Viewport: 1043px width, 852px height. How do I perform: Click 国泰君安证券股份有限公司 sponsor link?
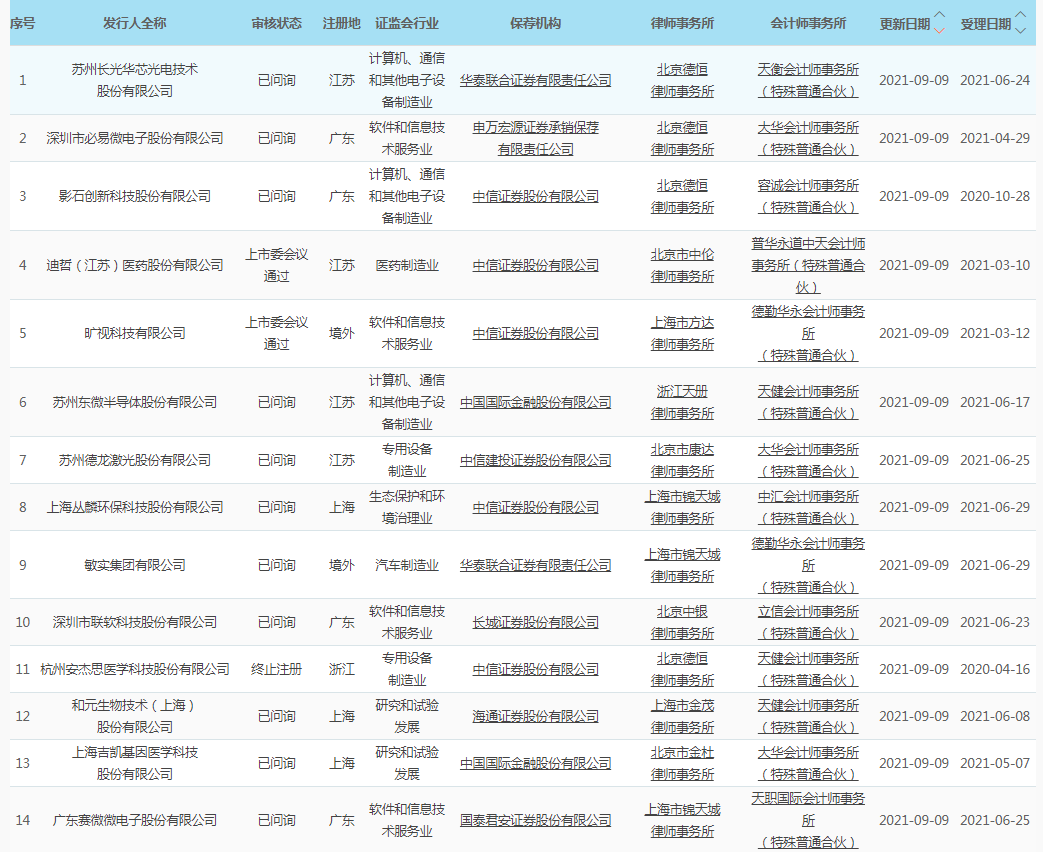click(x=535, y=820)
